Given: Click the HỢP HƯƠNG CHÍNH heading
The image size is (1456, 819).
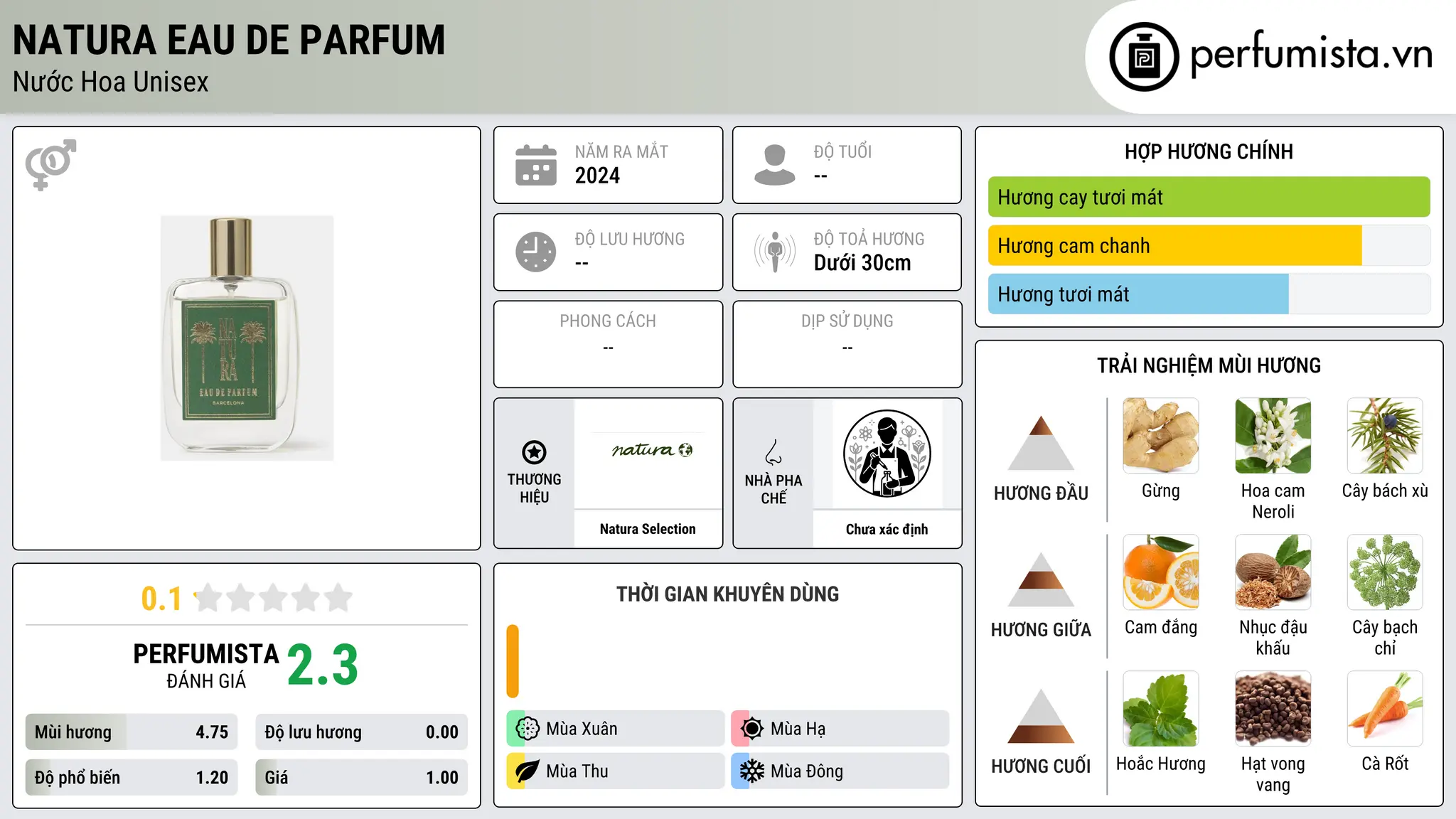Looking at the screenshot, I should click(1209, 151).
